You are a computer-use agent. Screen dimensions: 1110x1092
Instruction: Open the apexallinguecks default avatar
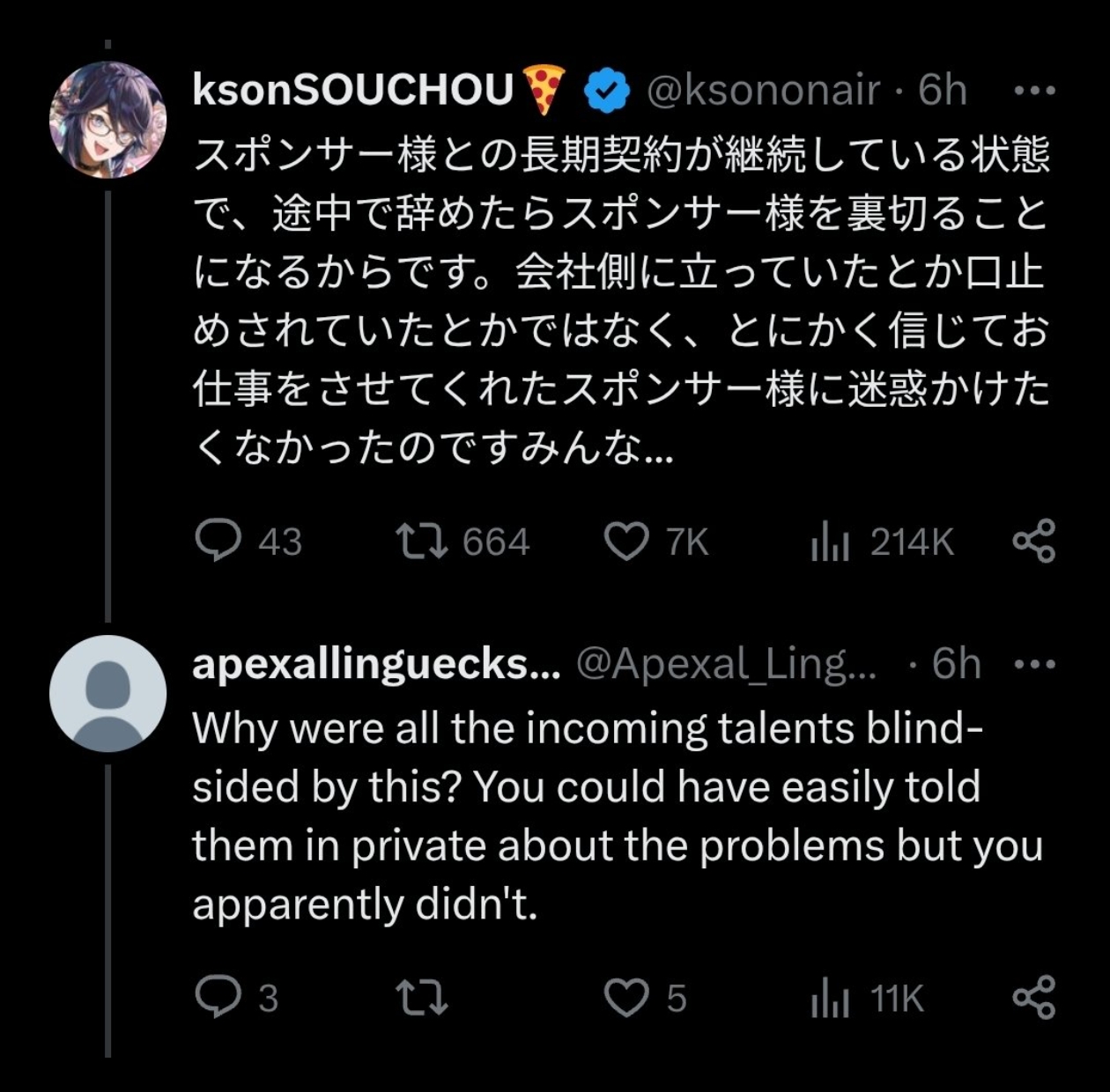[x=107, y=693]
